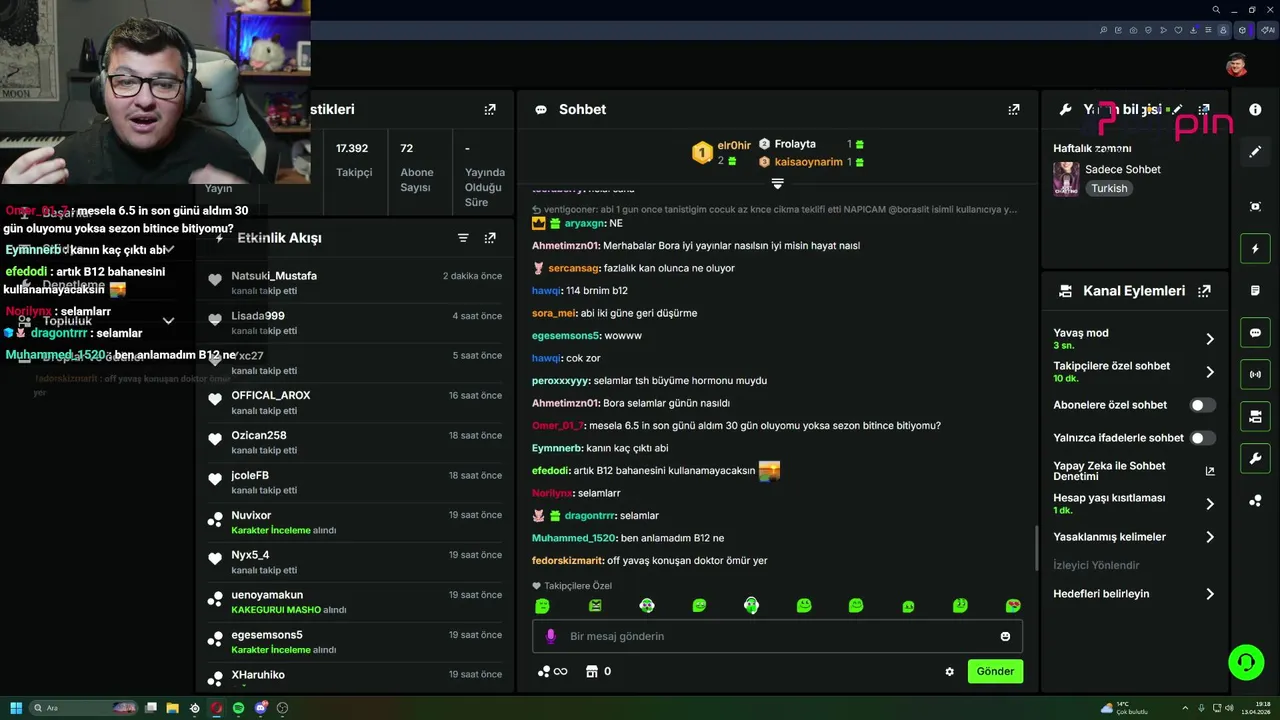The width and height of the screenshot is (1280, 720).
Task: Expand Yasaklanmış kelimeler settings
Action: pos(1209,537)
